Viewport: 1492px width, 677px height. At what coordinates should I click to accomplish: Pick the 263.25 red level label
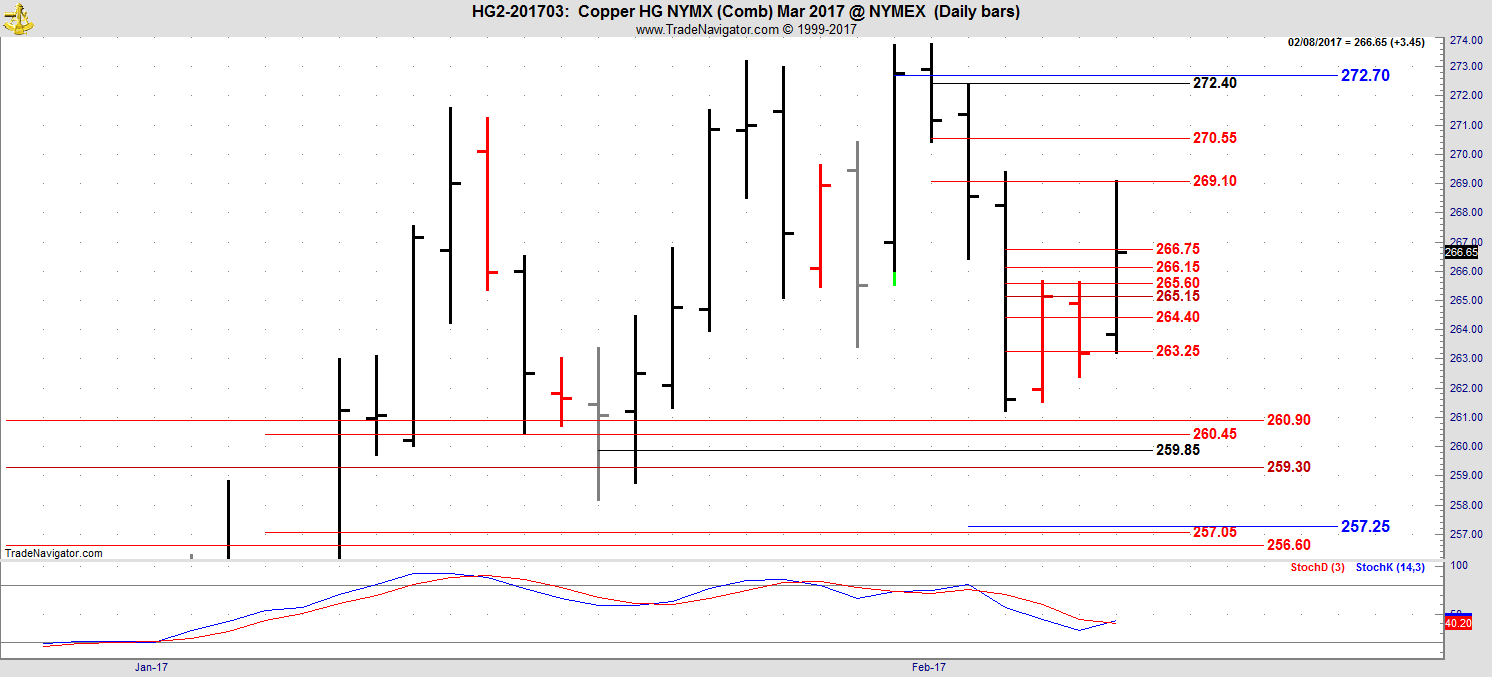coord(1178,351)
